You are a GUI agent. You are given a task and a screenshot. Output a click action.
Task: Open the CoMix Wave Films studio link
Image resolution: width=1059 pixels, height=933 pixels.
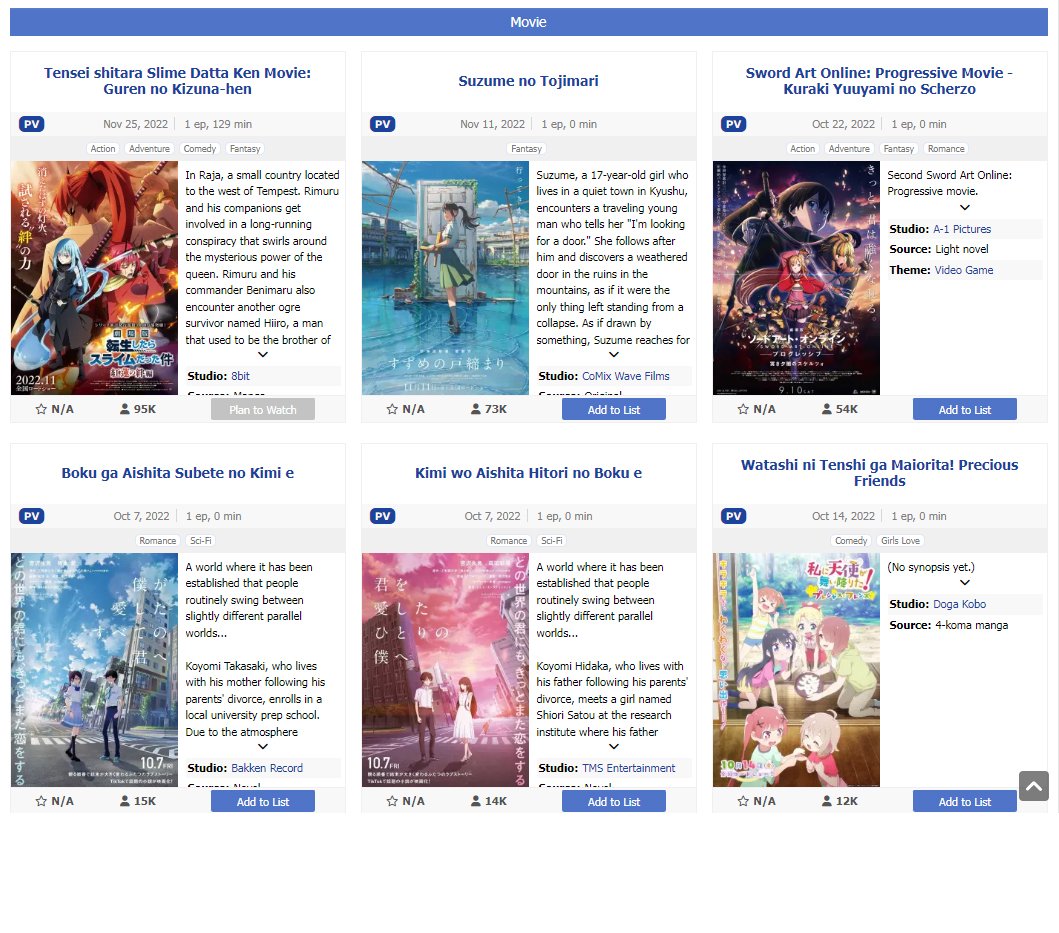(625, 376)
